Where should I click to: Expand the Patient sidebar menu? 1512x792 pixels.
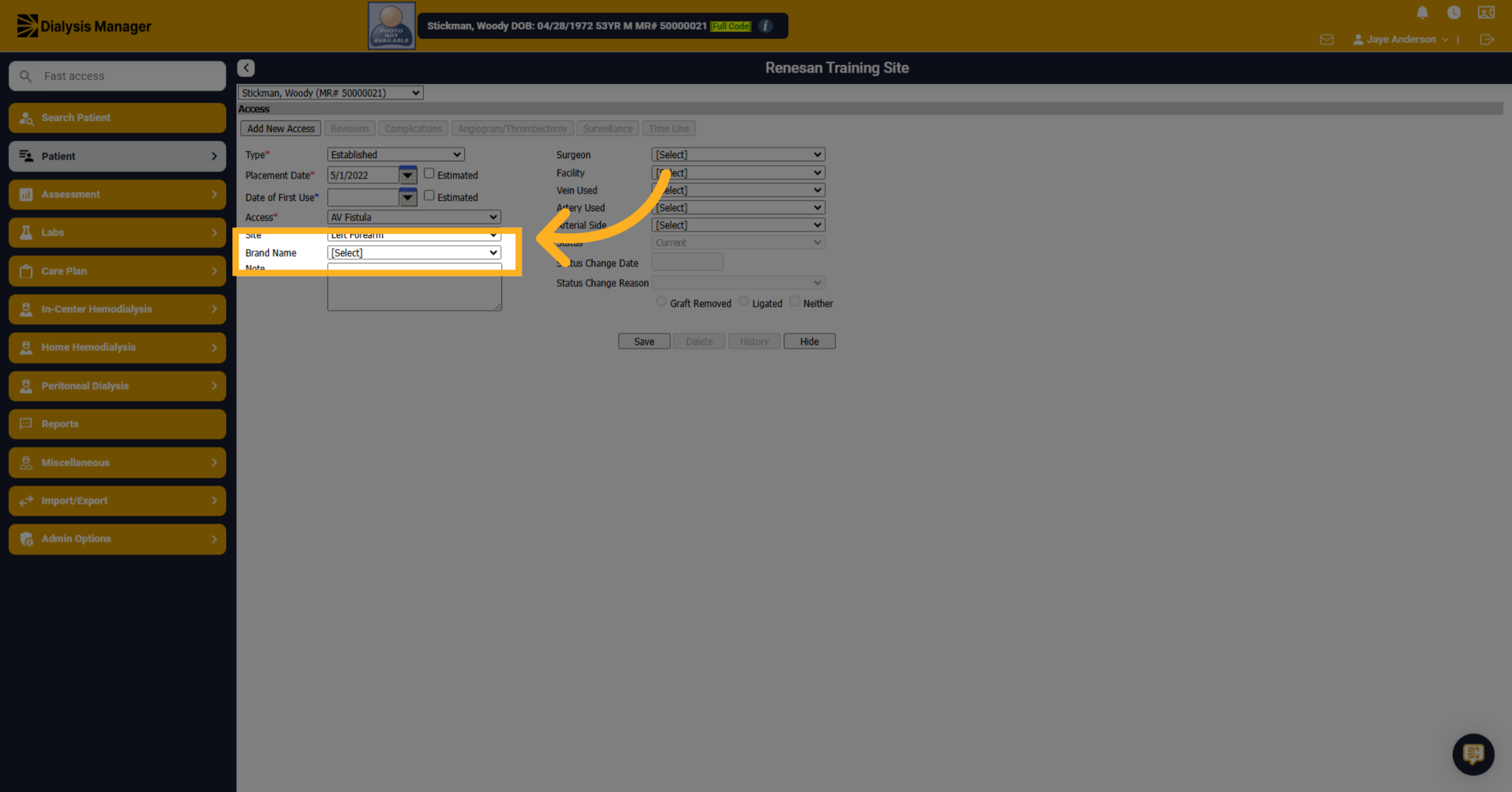(x=117, y=156)
